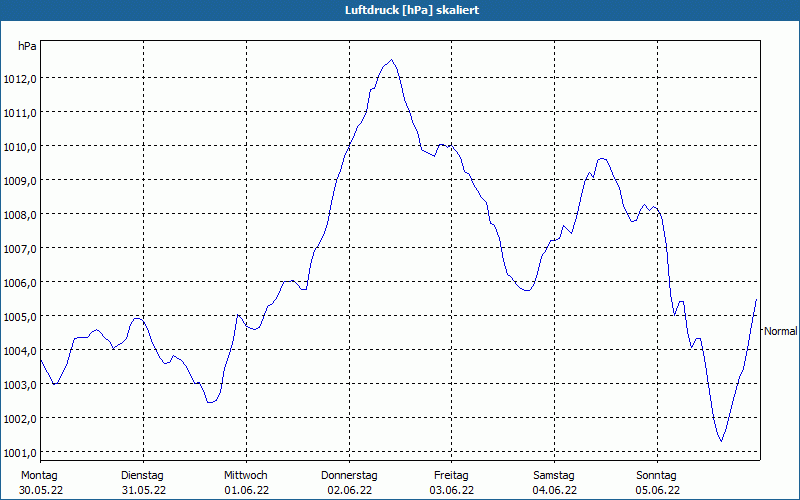The height and width of the screenshot is (500, 800).
Task: Click the 'Mittwoch' day label
Action: (x=246, y=476)
